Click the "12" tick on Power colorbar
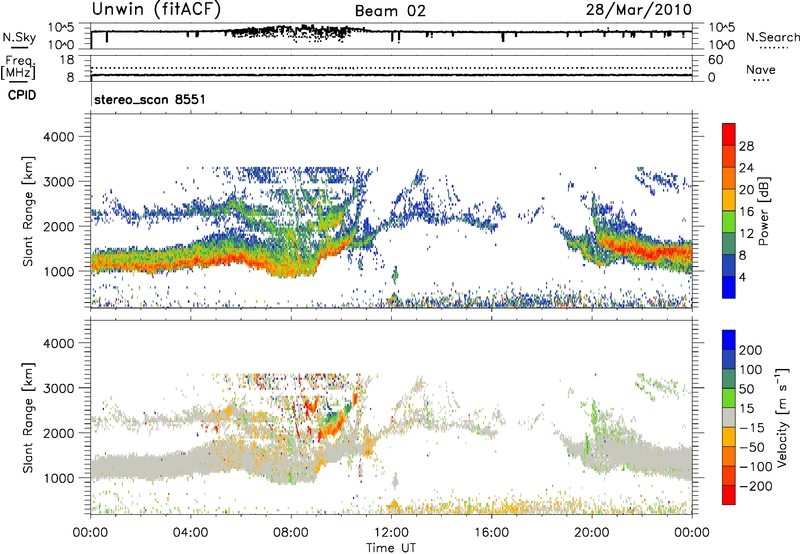This screenshot has width=800, height=554. 746,234
